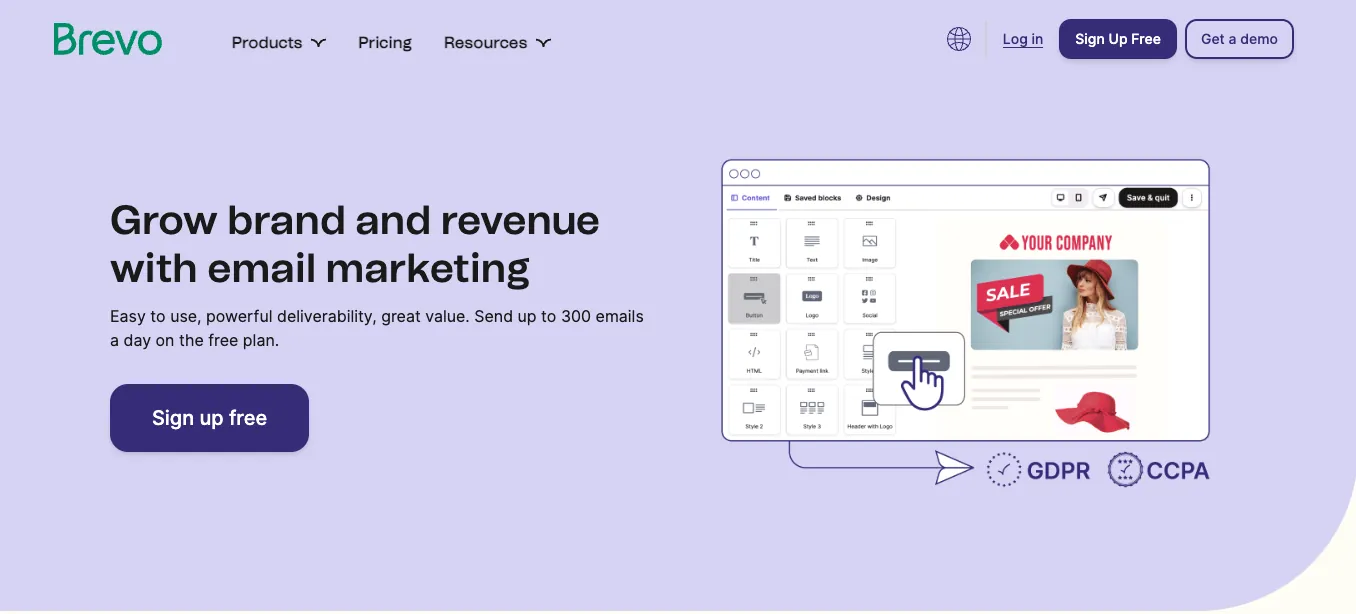The height and width of the screenshot is (614, 1356).
Task: Select the Style 2 layout block
Action: 754,410
